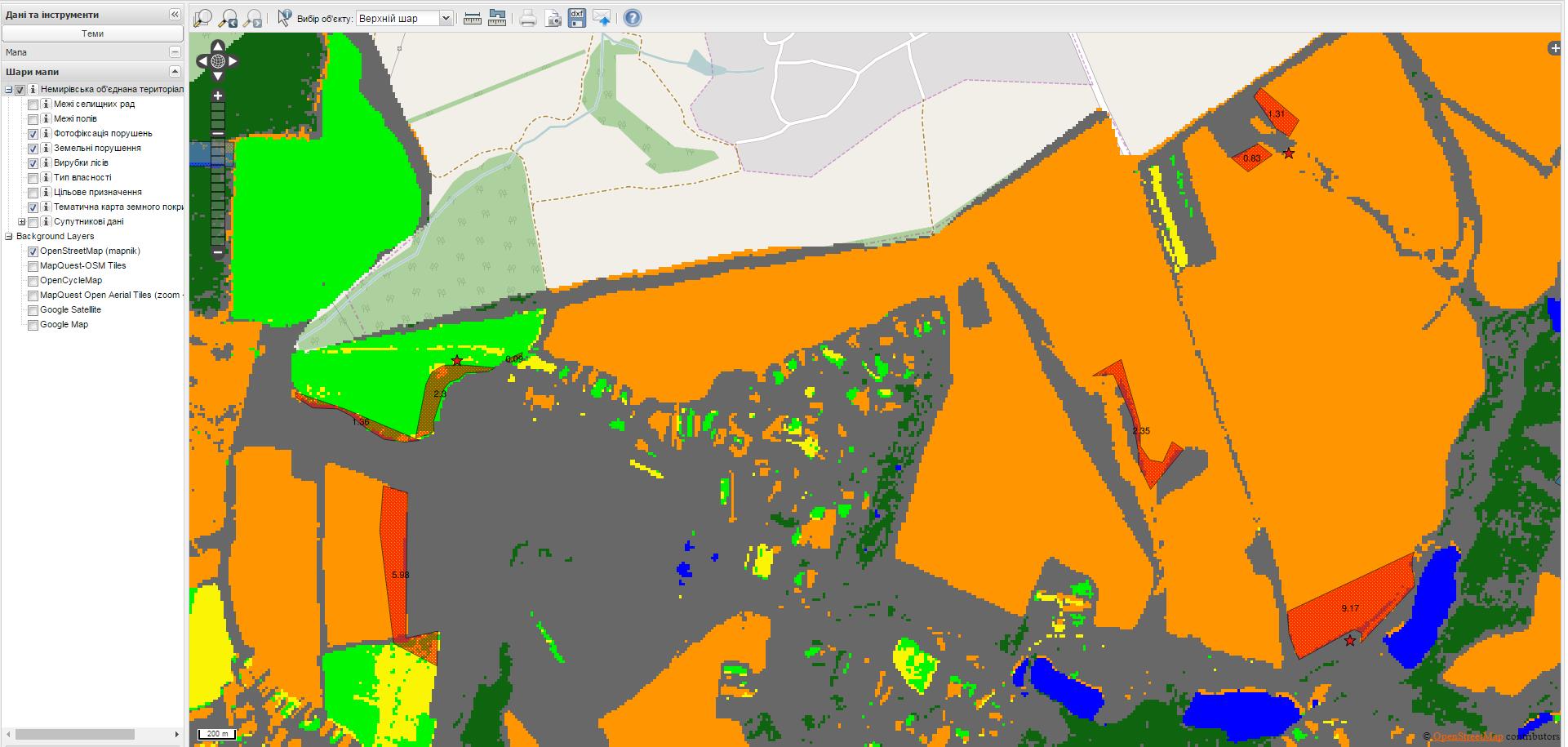Enable the Межі полів layer
The height and width of the screenshot is (747, 1568).
[33, 119]
